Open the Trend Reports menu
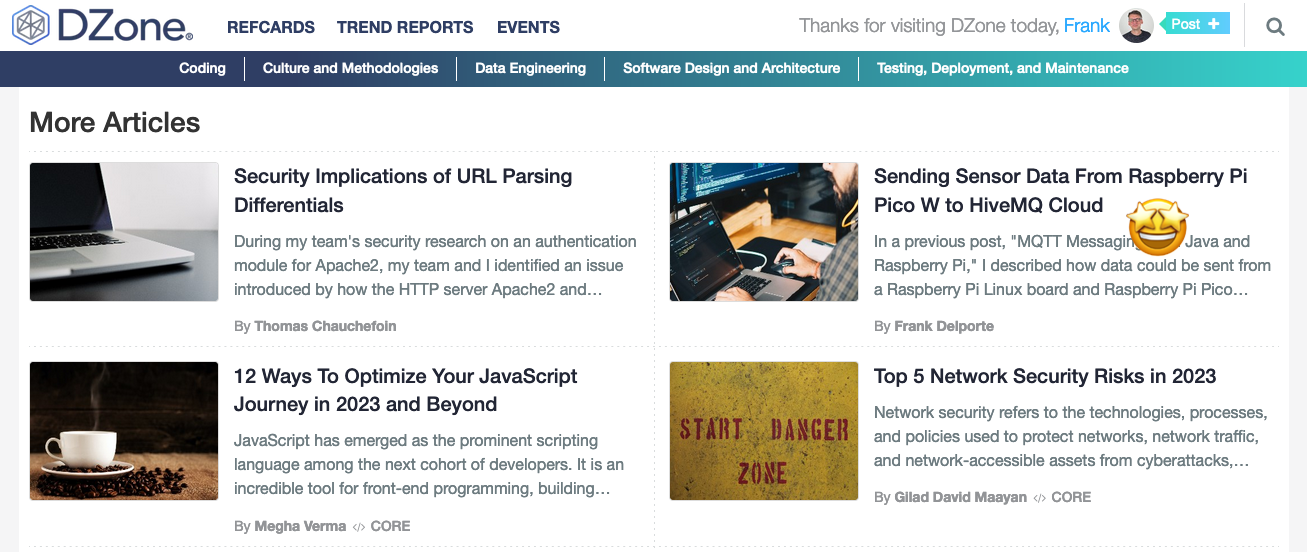Image resolution: width=1307 pixels, height=552 pixels. click(405, 27)
